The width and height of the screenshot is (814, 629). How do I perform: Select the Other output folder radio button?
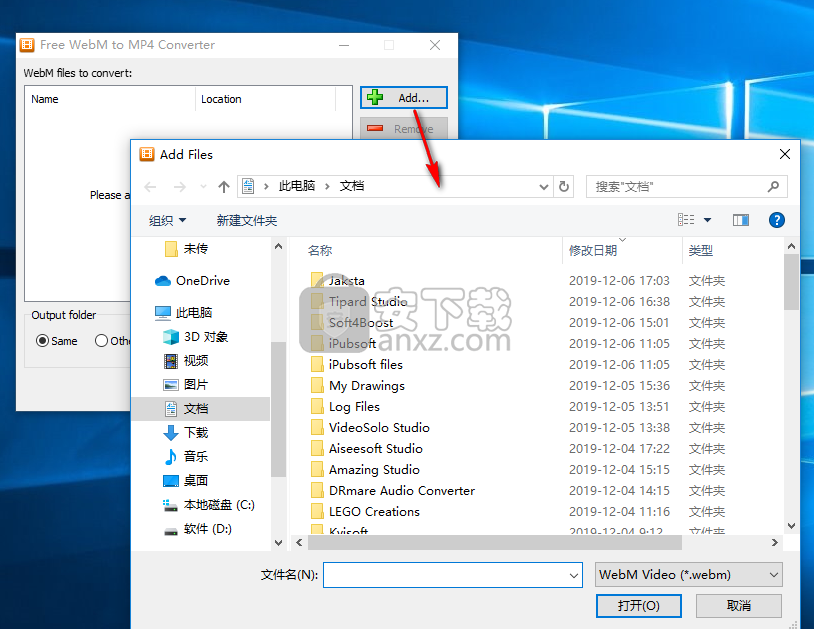101,341
